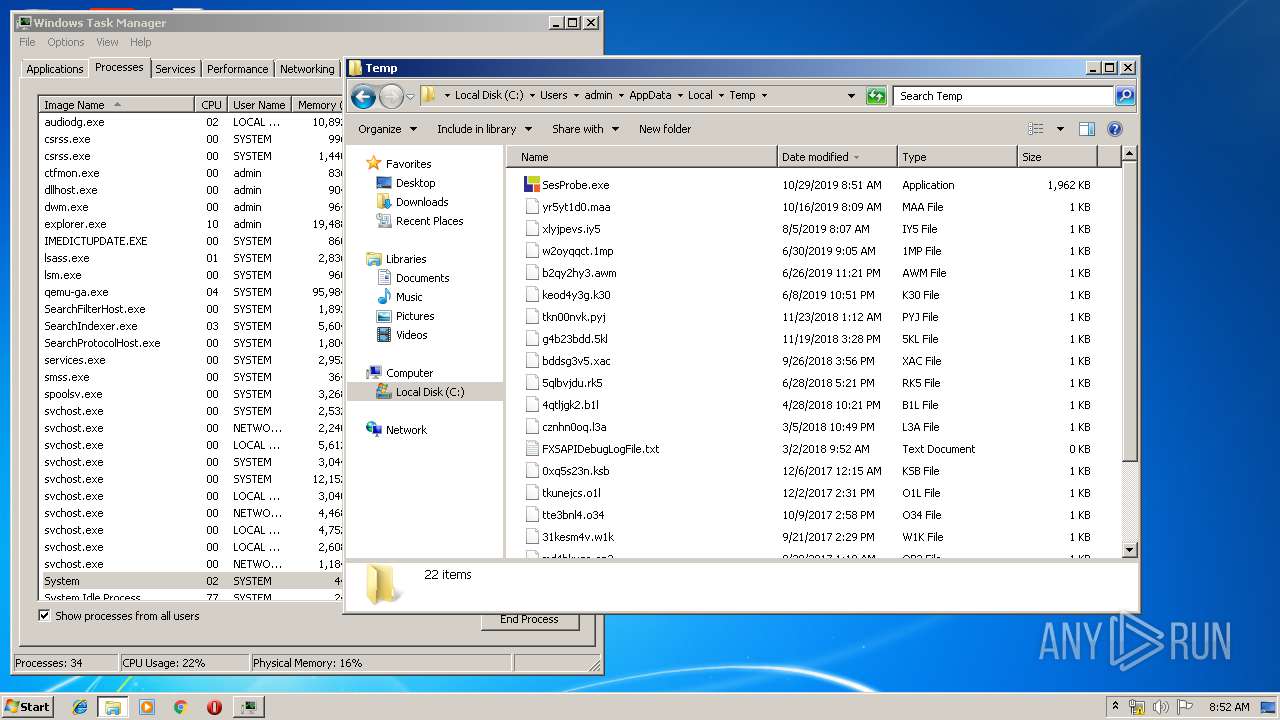Sort processes by Image Name column
This screenshot has height=720, width=1280.
coord(117,105)
